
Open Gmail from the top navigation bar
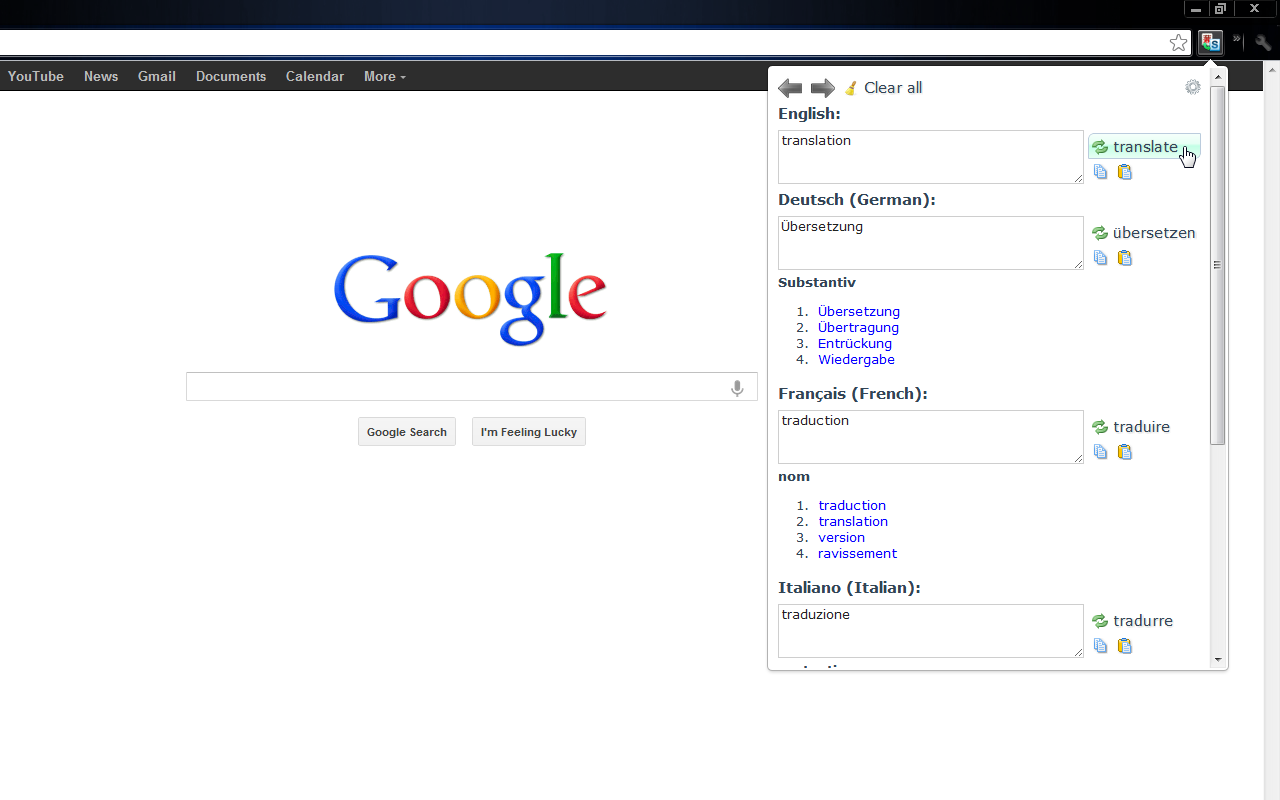tap(157, 76)
